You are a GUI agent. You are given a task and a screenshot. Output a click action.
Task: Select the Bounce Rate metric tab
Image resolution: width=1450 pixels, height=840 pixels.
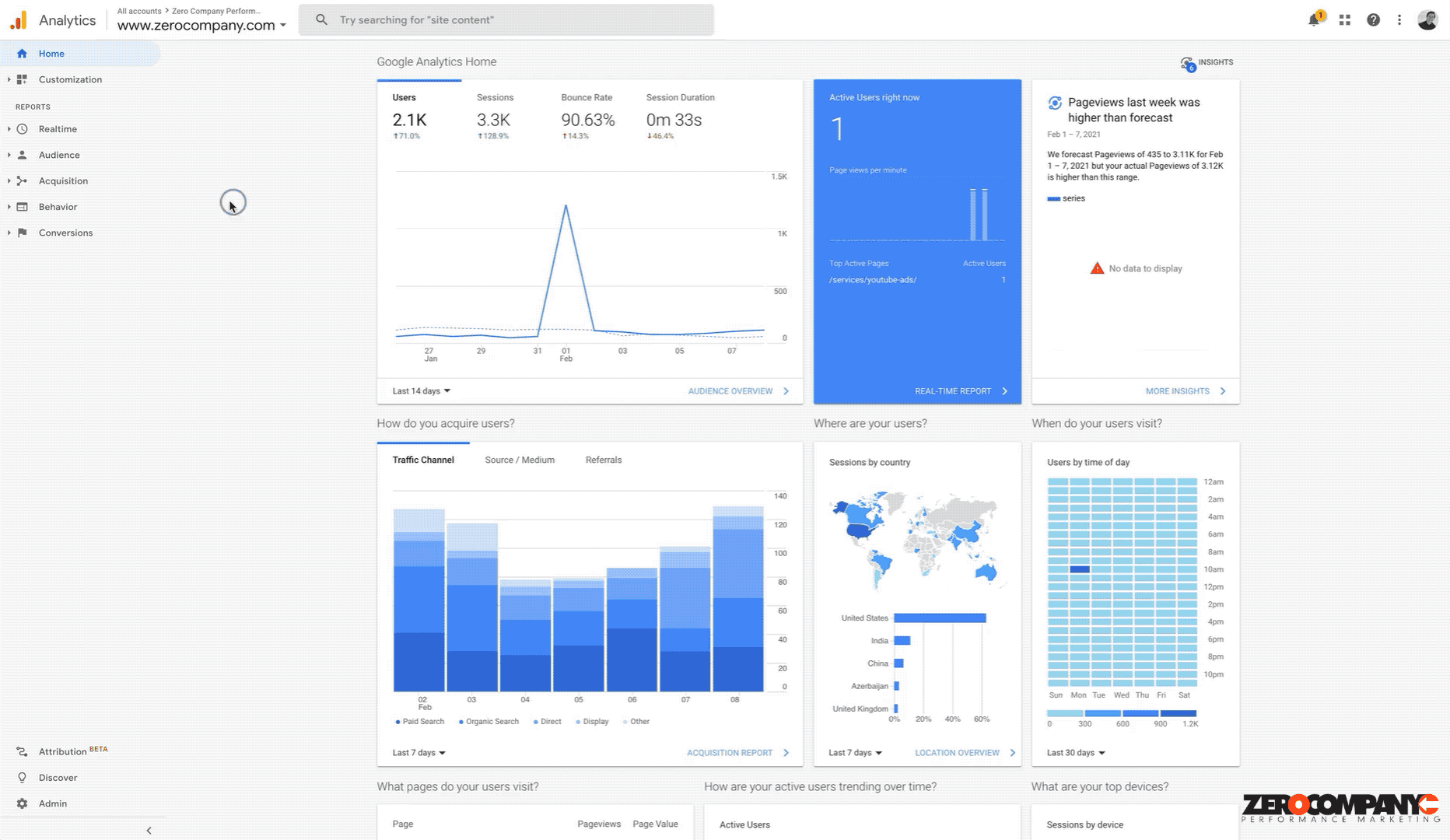coord(587,116)
